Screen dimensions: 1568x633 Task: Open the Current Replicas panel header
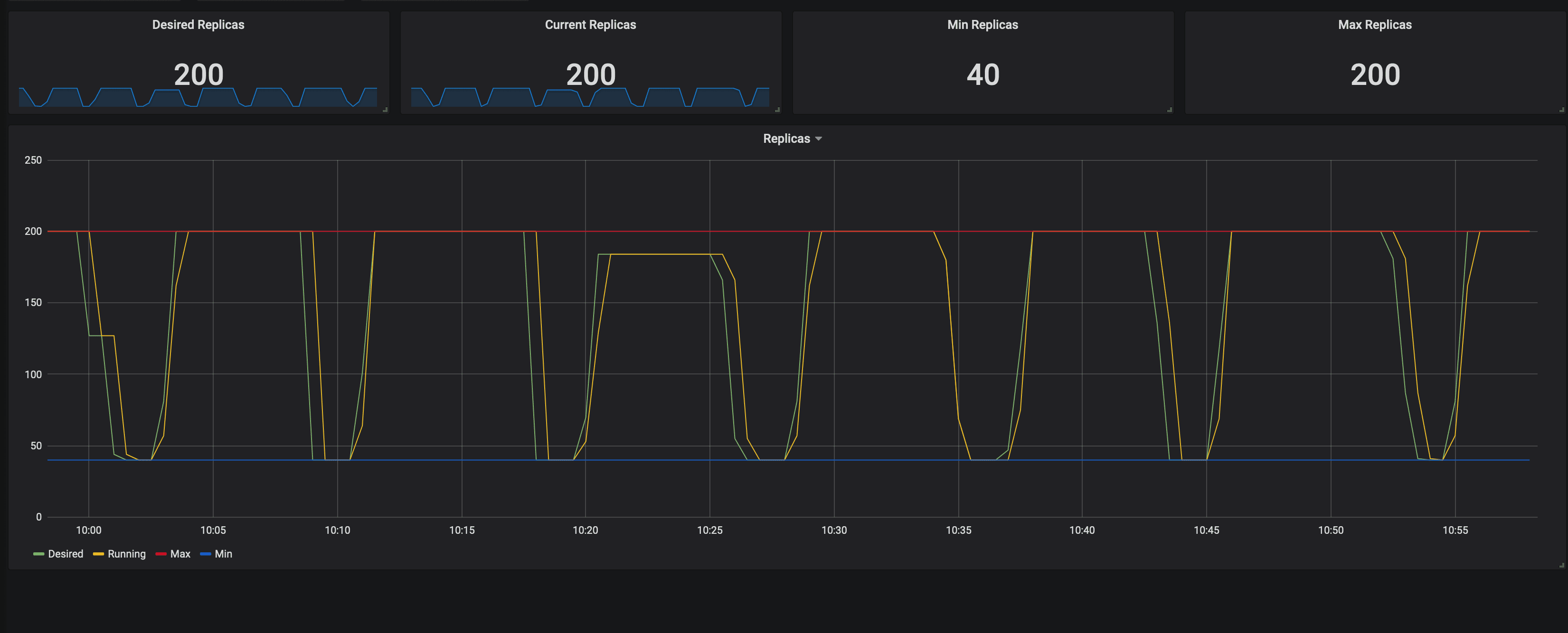click(590, 24)
